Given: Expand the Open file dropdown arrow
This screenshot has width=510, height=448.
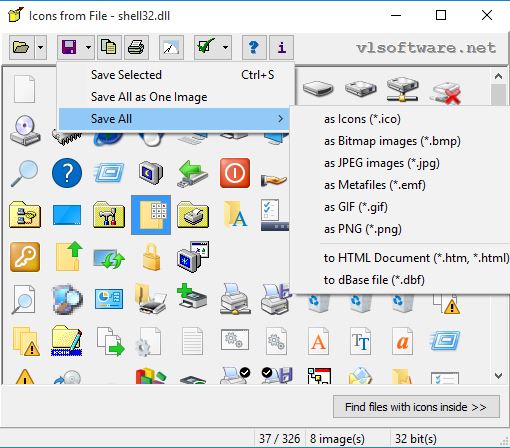Looking at the screenshot, I should (40, 47).
